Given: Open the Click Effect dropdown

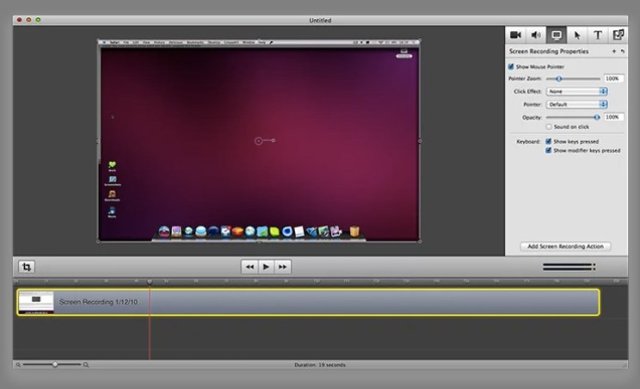Looking at the screenshot, I should 577,91.
